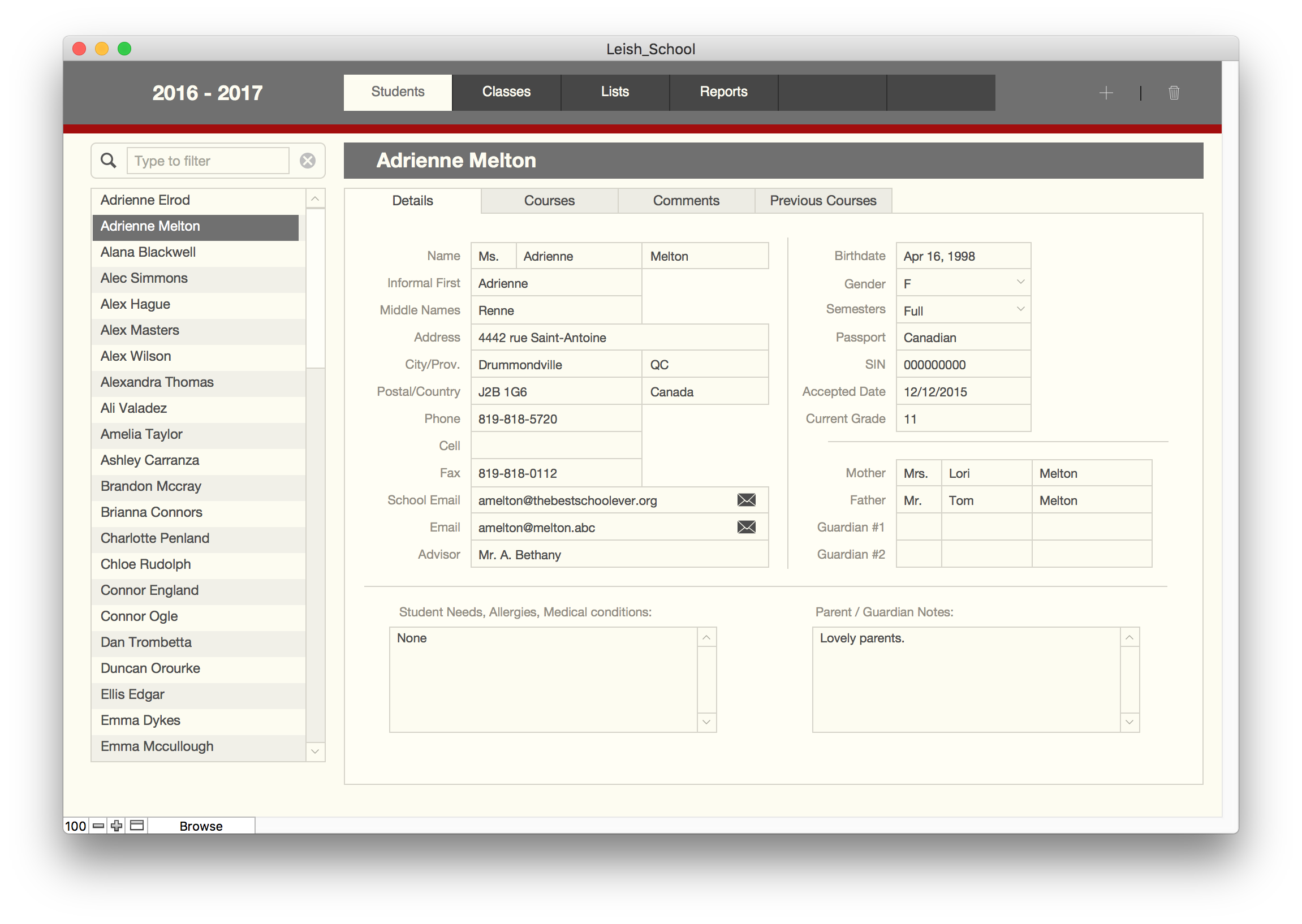Click the trash icon to delete record
The height and width of the screenshot is (924, 1302).
tap(1173, 93)
